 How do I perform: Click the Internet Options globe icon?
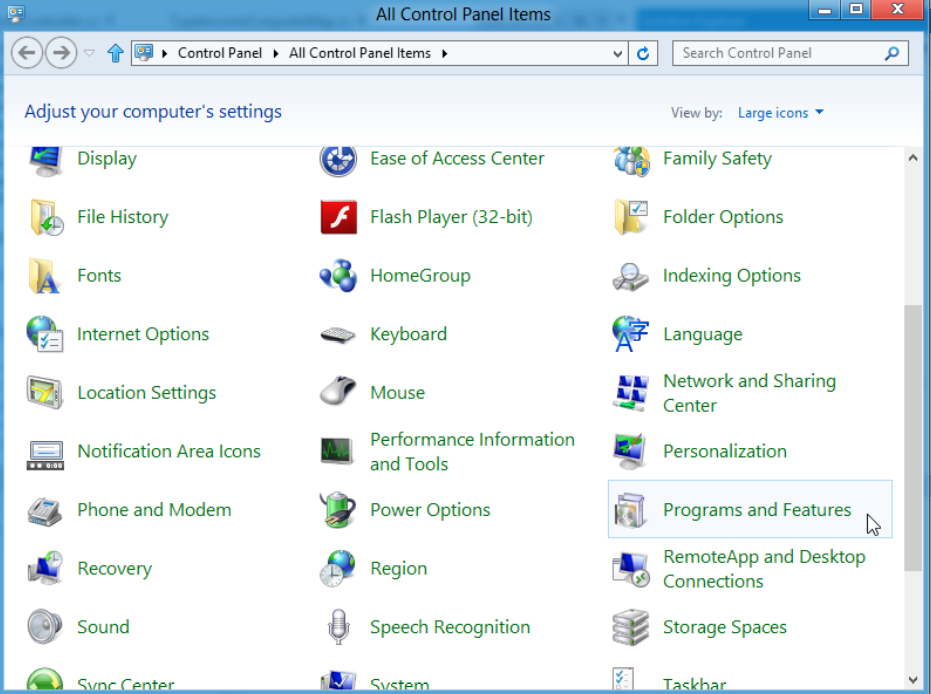pyautogui.click(x=45, y=334)
